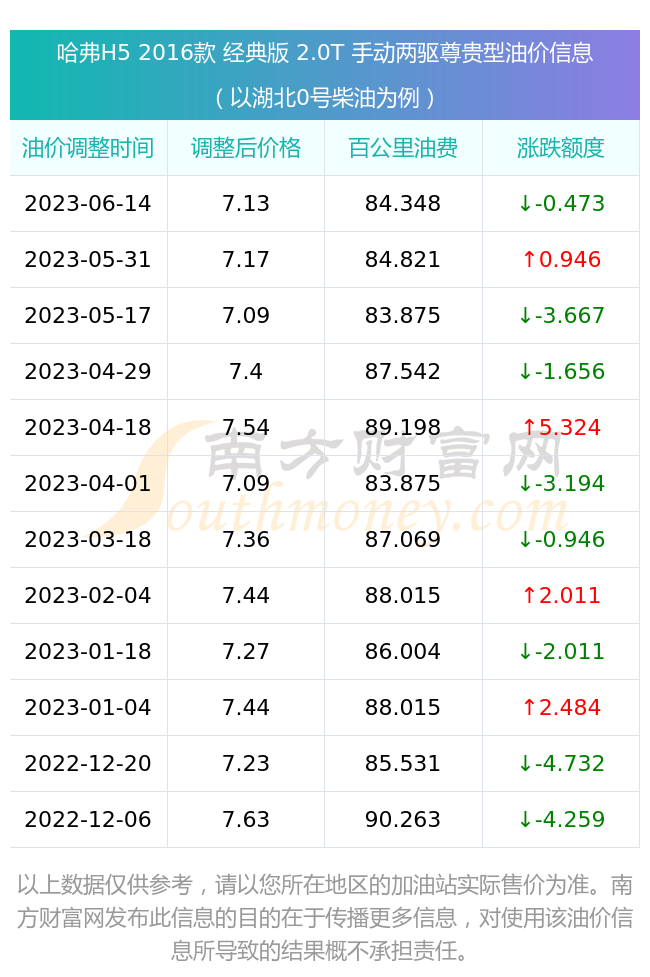Click fuel cost value 84.348
650x977 pixels.
pos(403,203)
